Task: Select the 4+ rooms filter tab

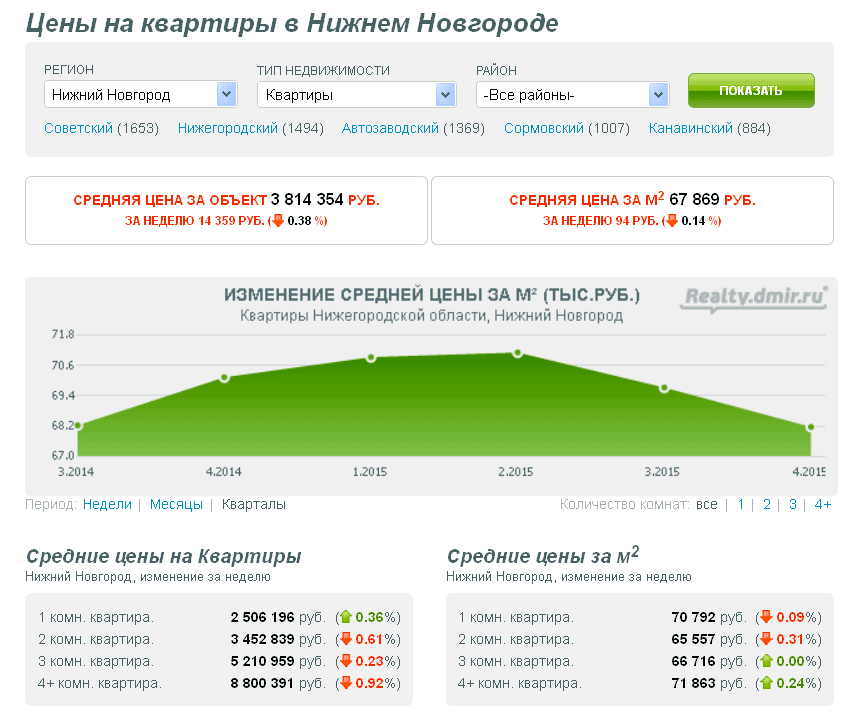Action: coord(821,504)
